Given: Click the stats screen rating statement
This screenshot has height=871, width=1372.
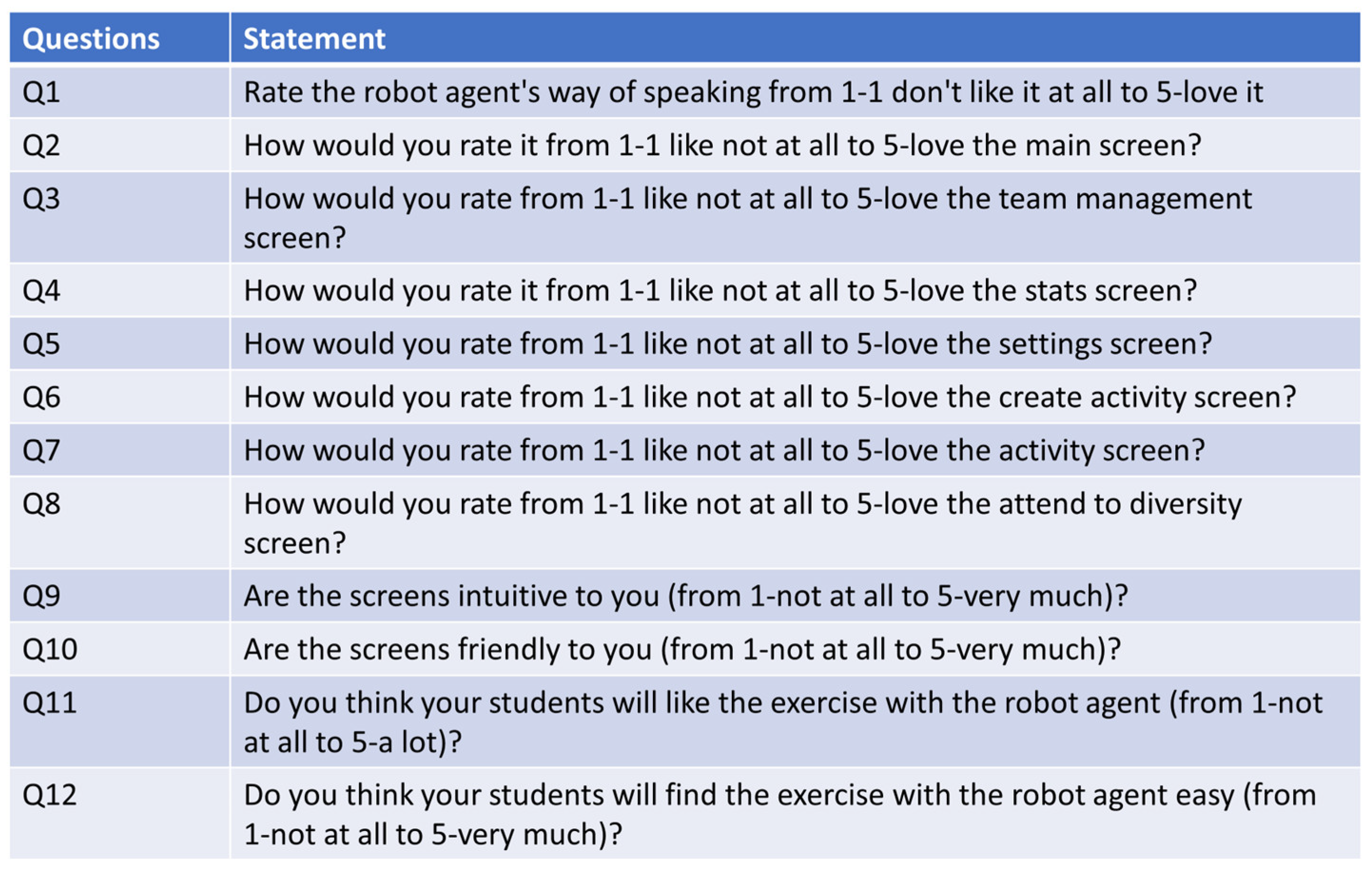Looking at the screenshot, I should click(x=720, y=291).
